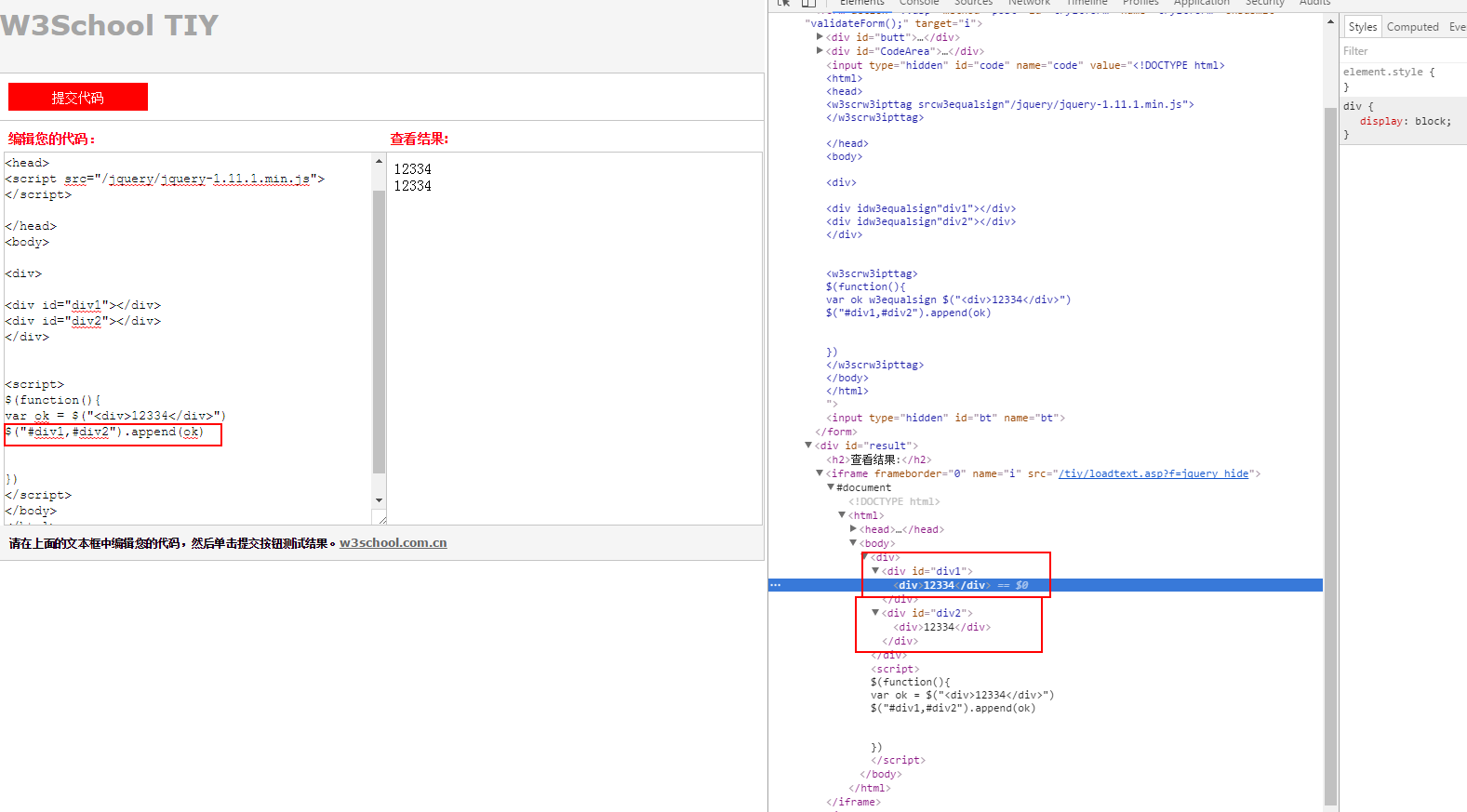Collapse the iframe's body node

click(853, 543)
